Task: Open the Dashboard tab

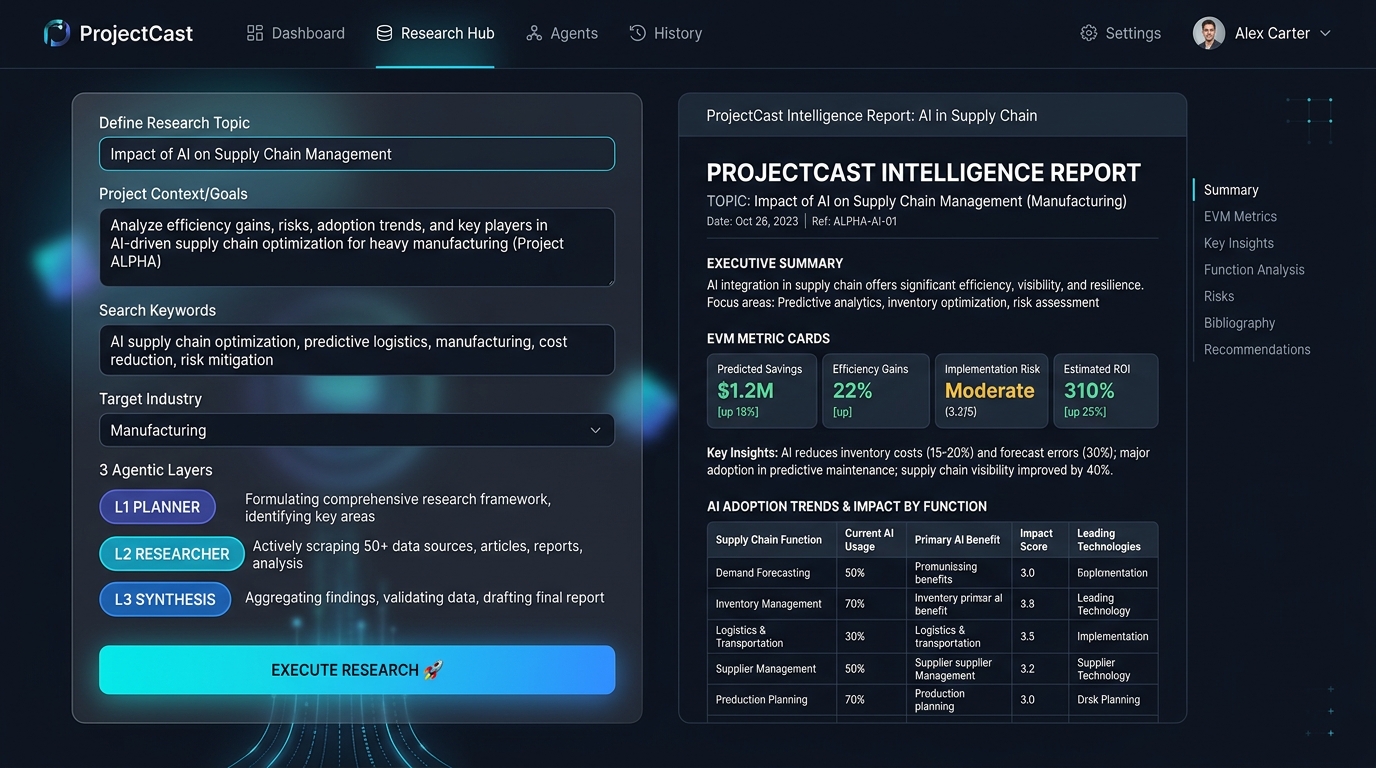Action: [x=296, y=33]
